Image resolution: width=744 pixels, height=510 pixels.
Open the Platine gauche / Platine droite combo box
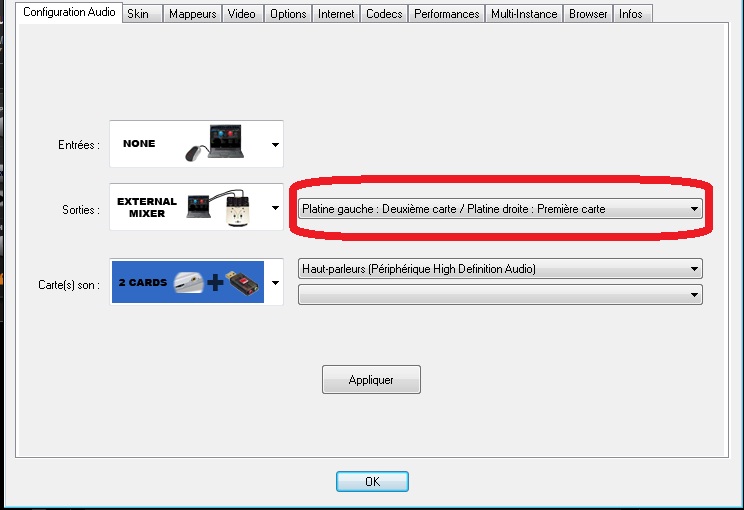pos(500,209)
